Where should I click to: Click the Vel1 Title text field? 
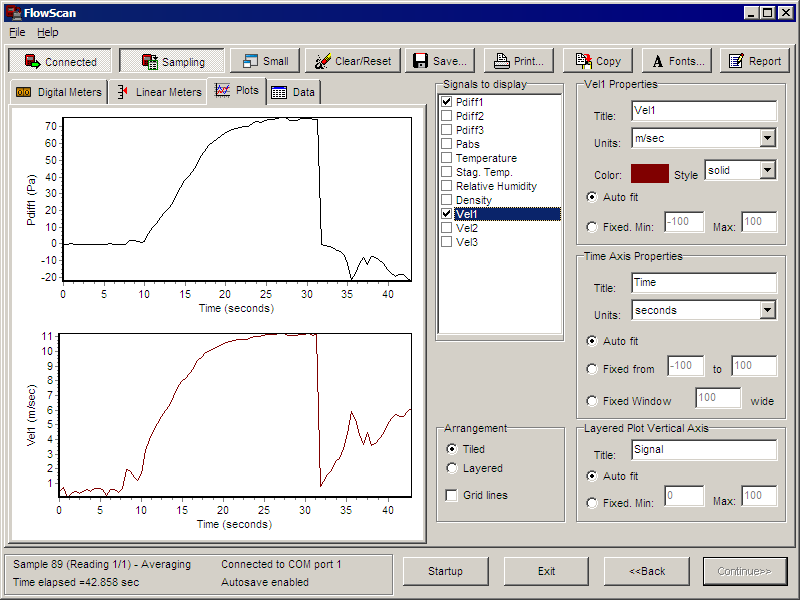click(x=704, y=111)
